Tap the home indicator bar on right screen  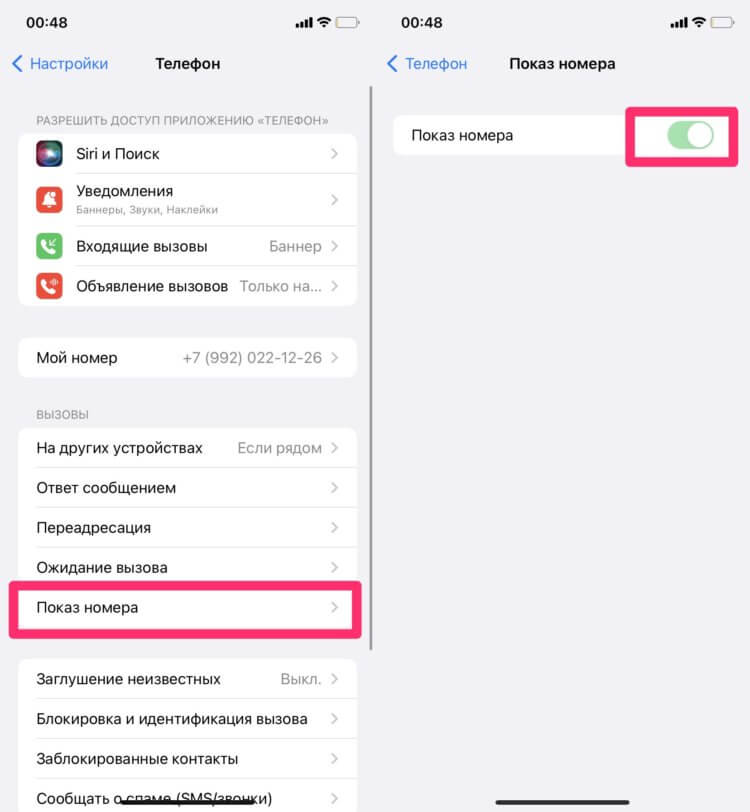click(x=562, y=802)
